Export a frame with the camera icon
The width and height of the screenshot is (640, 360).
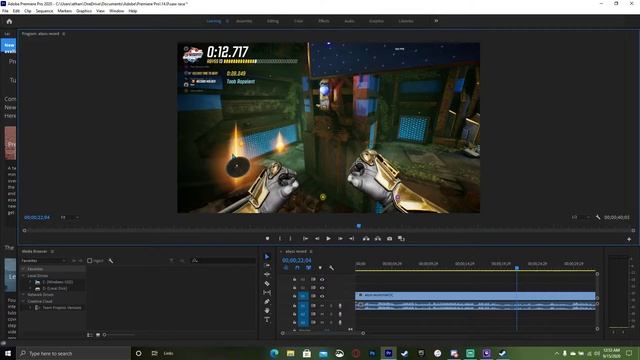coord(389,239)
